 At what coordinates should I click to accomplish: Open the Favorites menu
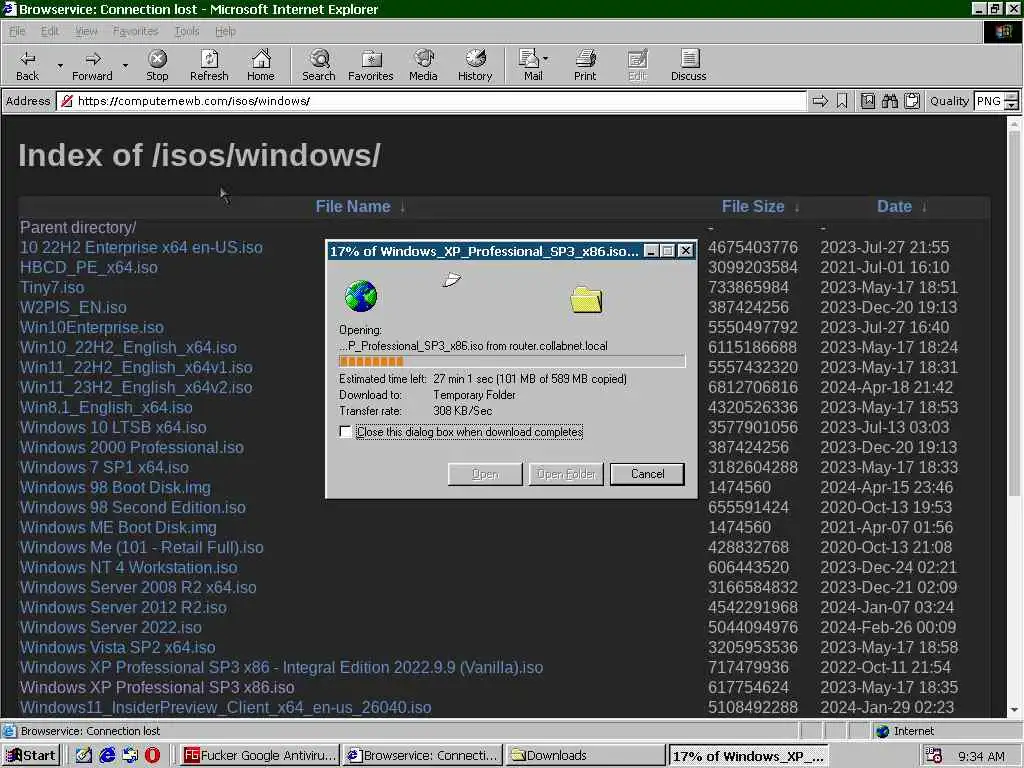point(135,31)
